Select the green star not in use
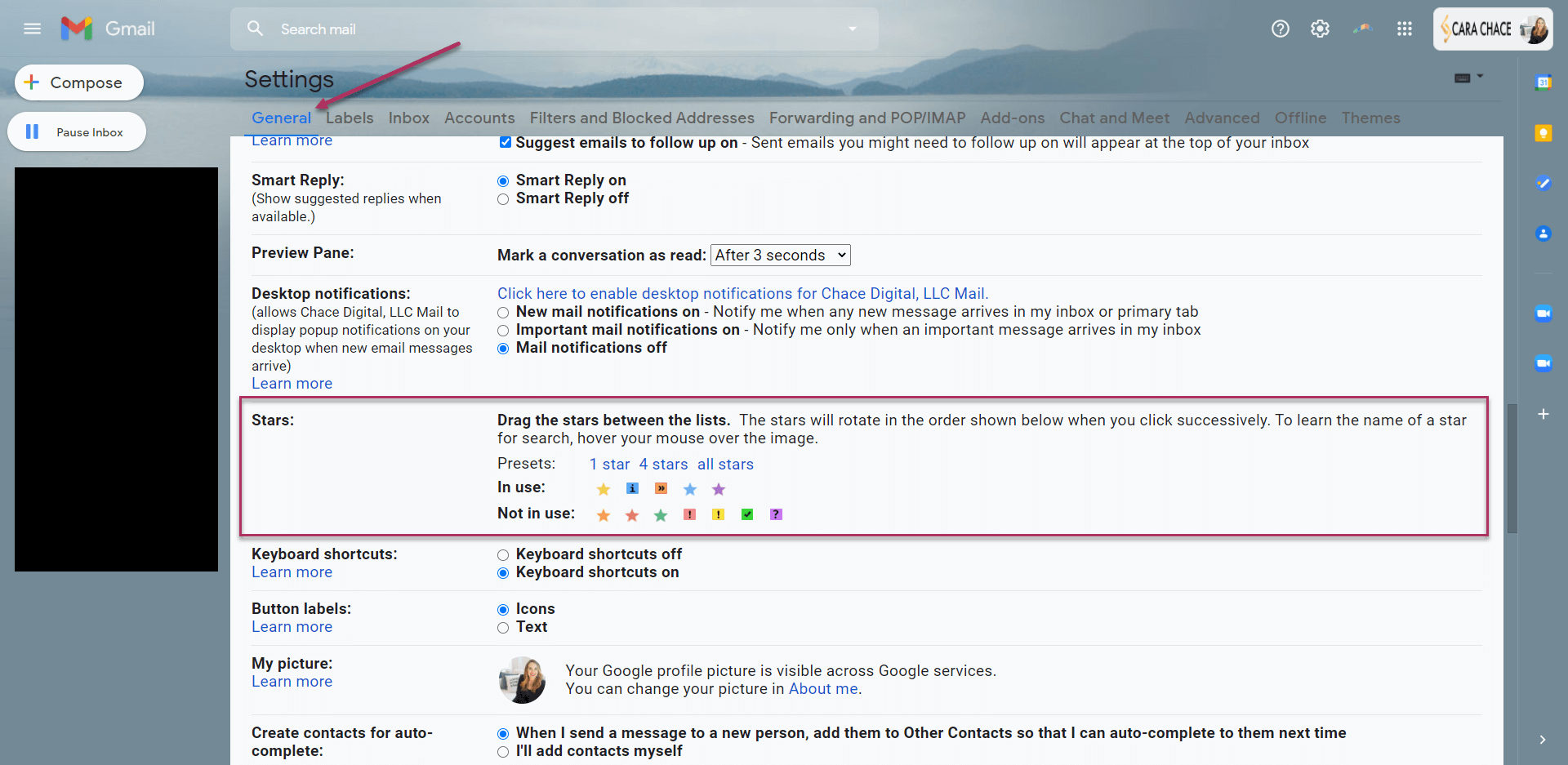The height and width of the screenshot is (765, 1568). (661, 515)
